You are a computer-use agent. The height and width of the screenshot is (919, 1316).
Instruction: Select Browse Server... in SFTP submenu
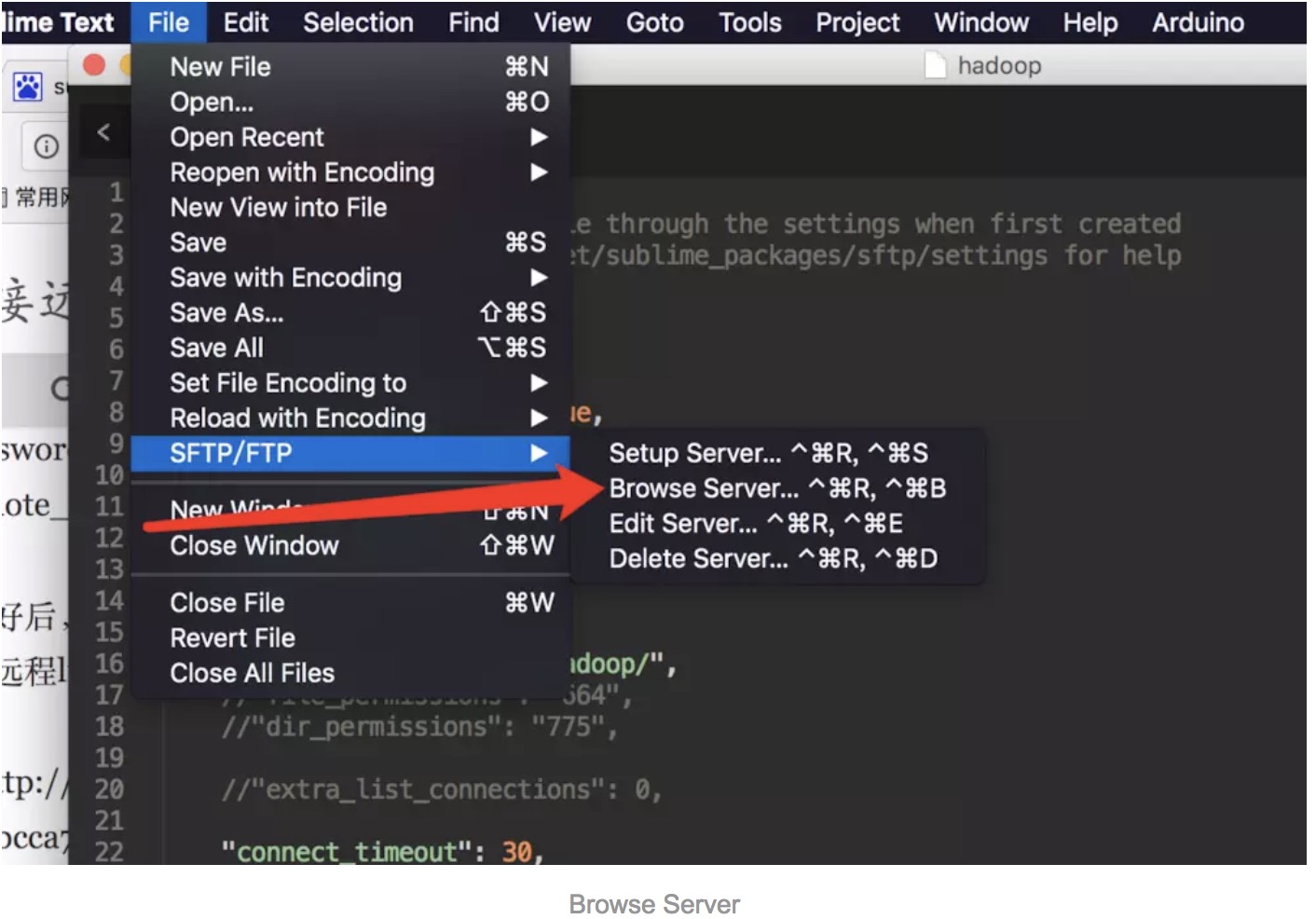pos(777,488)
